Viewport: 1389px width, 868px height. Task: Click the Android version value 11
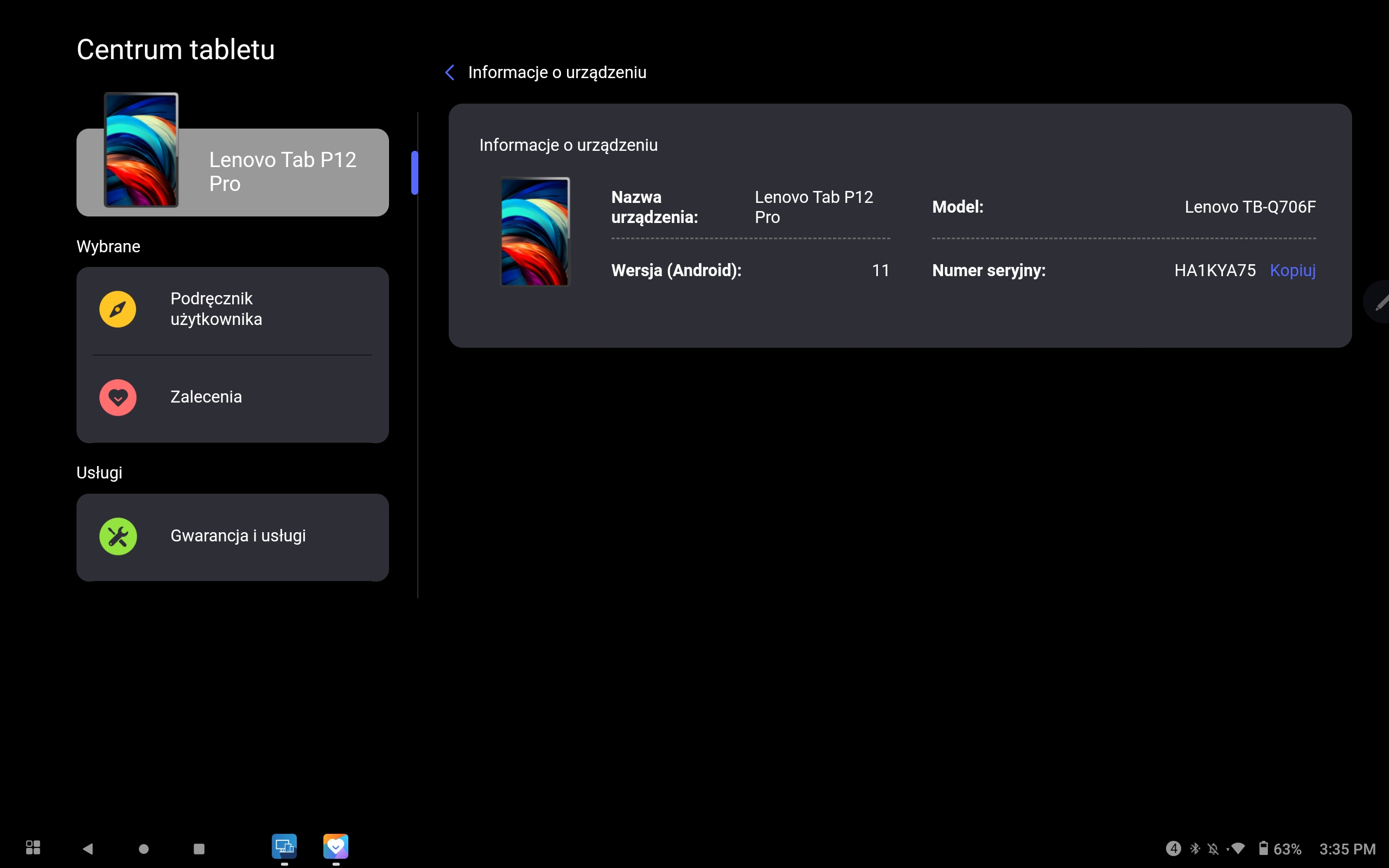881,270
